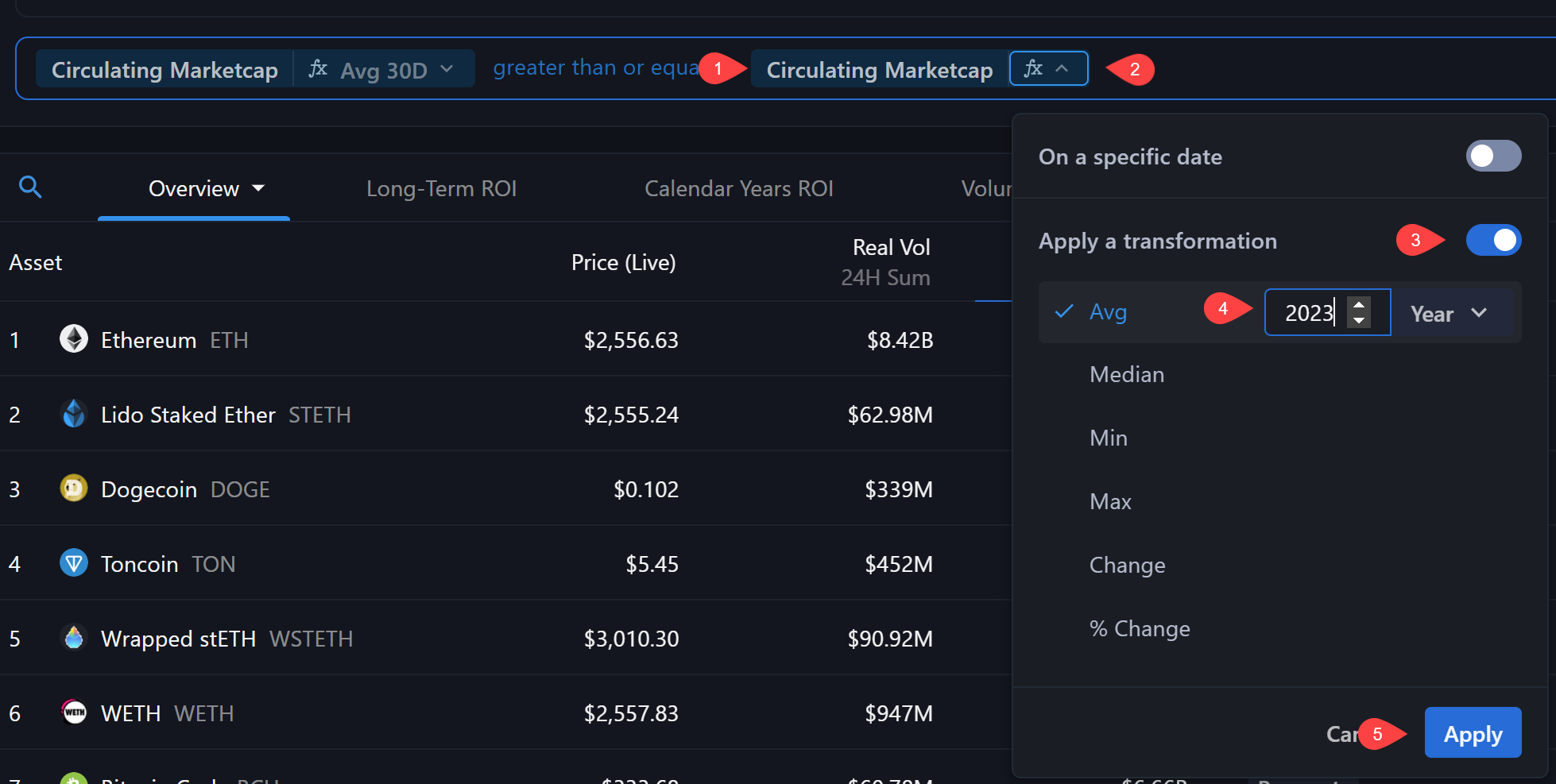
Task: Click the $5.45 Toncoin price
Action: [x=652, y=564]
